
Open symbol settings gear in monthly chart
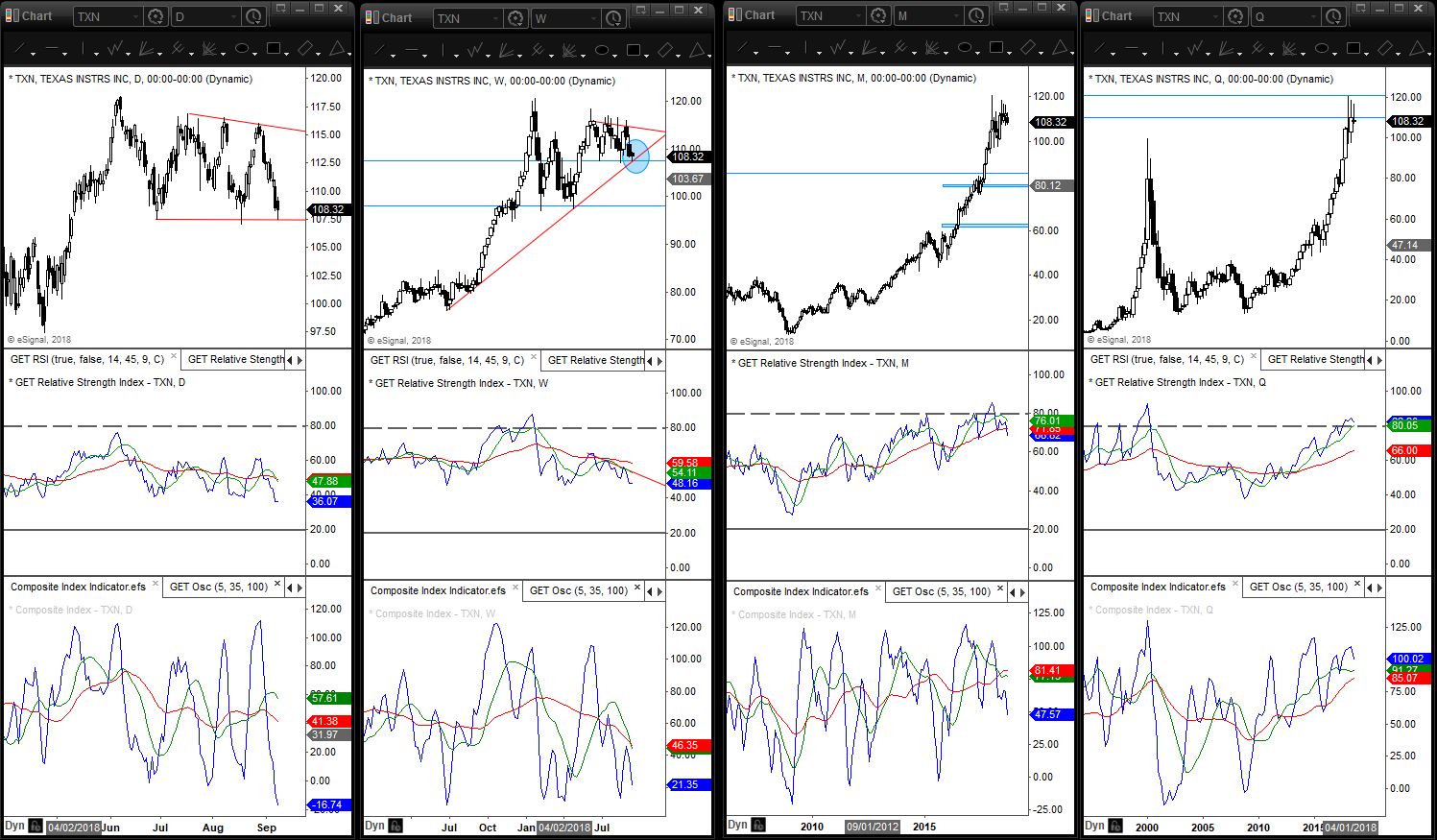(x=878, y=15)
